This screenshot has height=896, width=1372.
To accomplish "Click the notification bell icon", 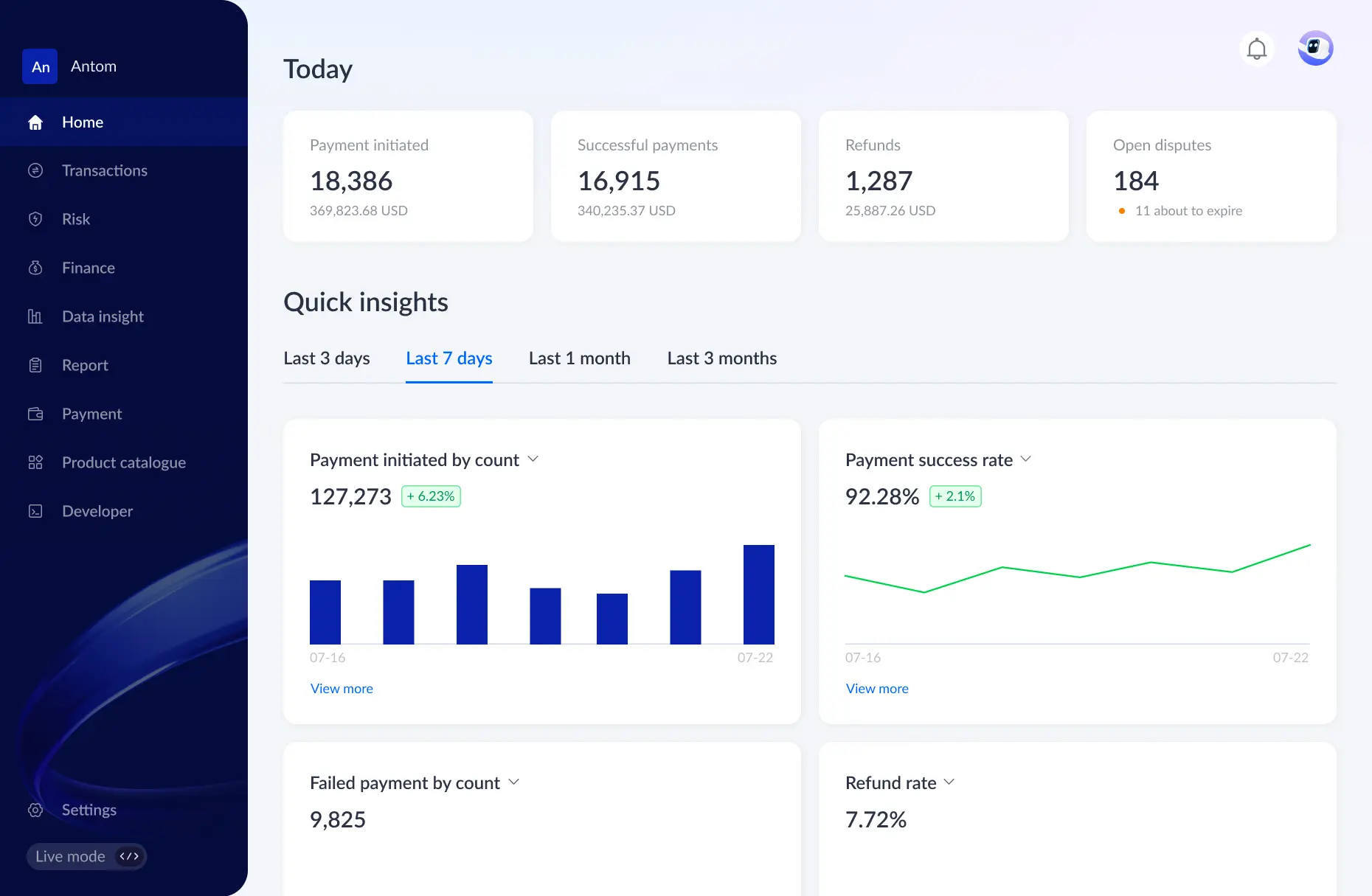I will pos(1257,48).
